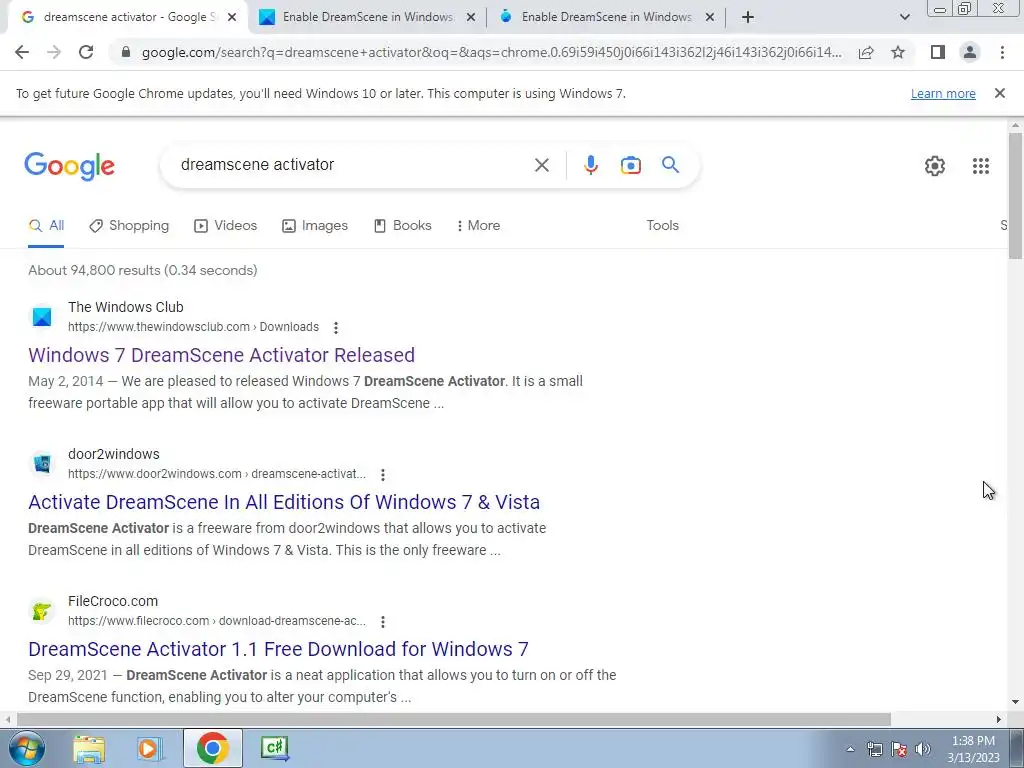The image size is (1024, 768).
Task: Click the scroll down arrow of the page
Action: [1015, 703]
